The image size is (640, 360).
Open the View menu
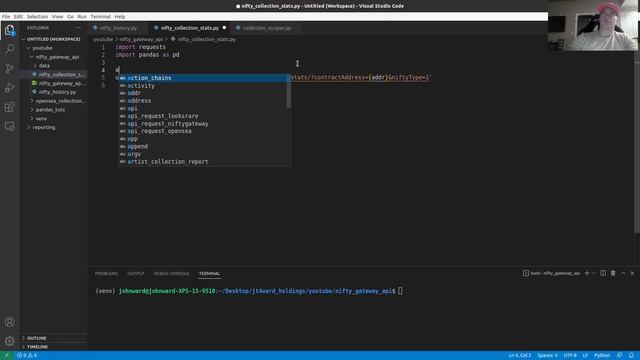(57, 17)
